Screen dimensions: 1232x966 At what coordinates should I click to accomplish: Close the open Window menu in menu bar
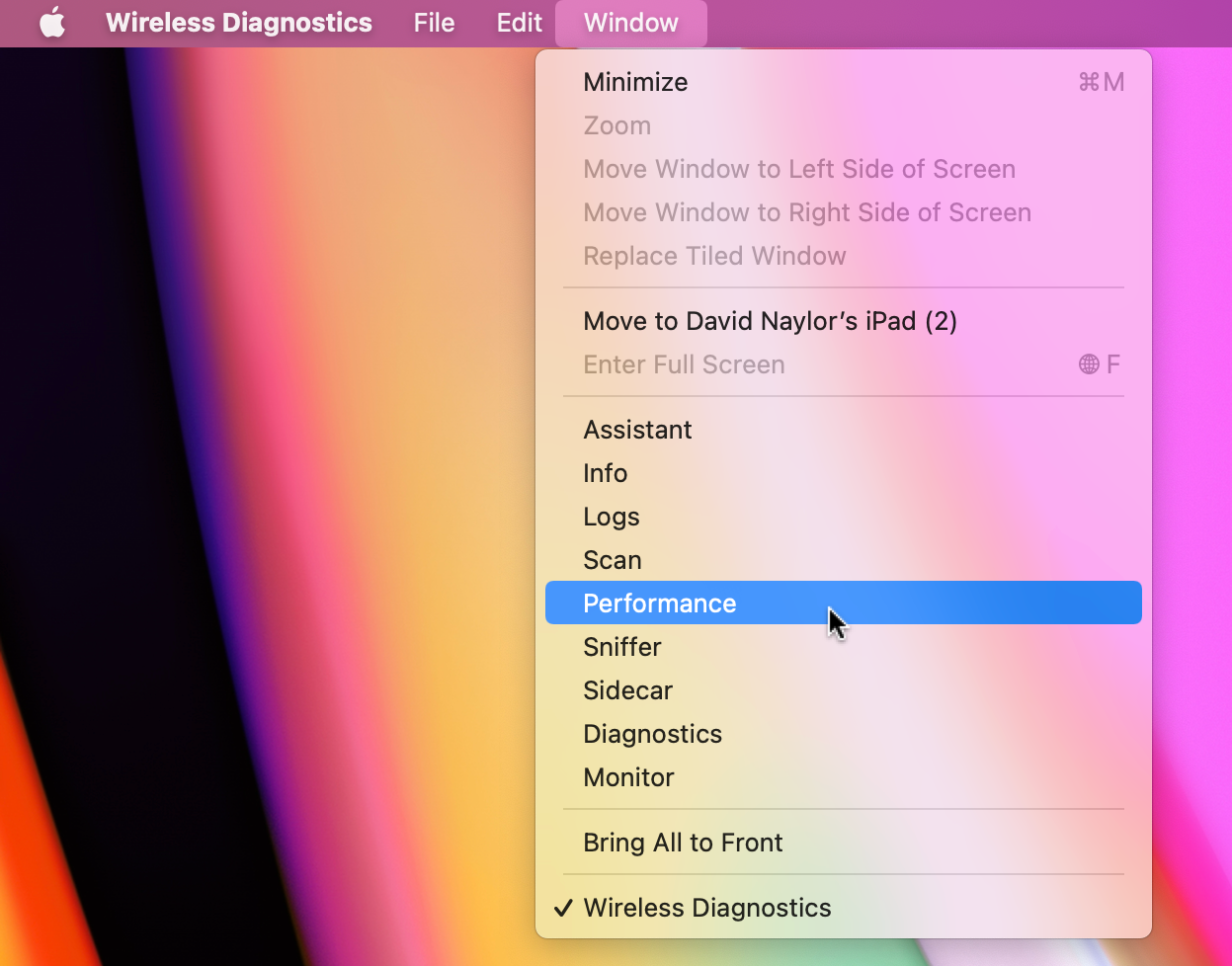pos(631,23)
